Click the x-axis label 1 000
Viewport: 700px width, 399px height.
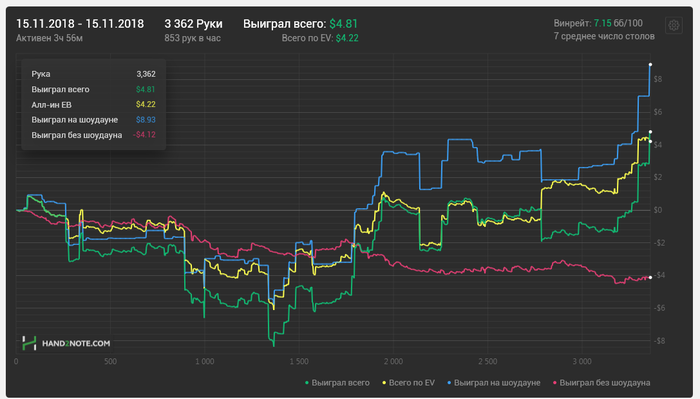[x=204, y=362]
